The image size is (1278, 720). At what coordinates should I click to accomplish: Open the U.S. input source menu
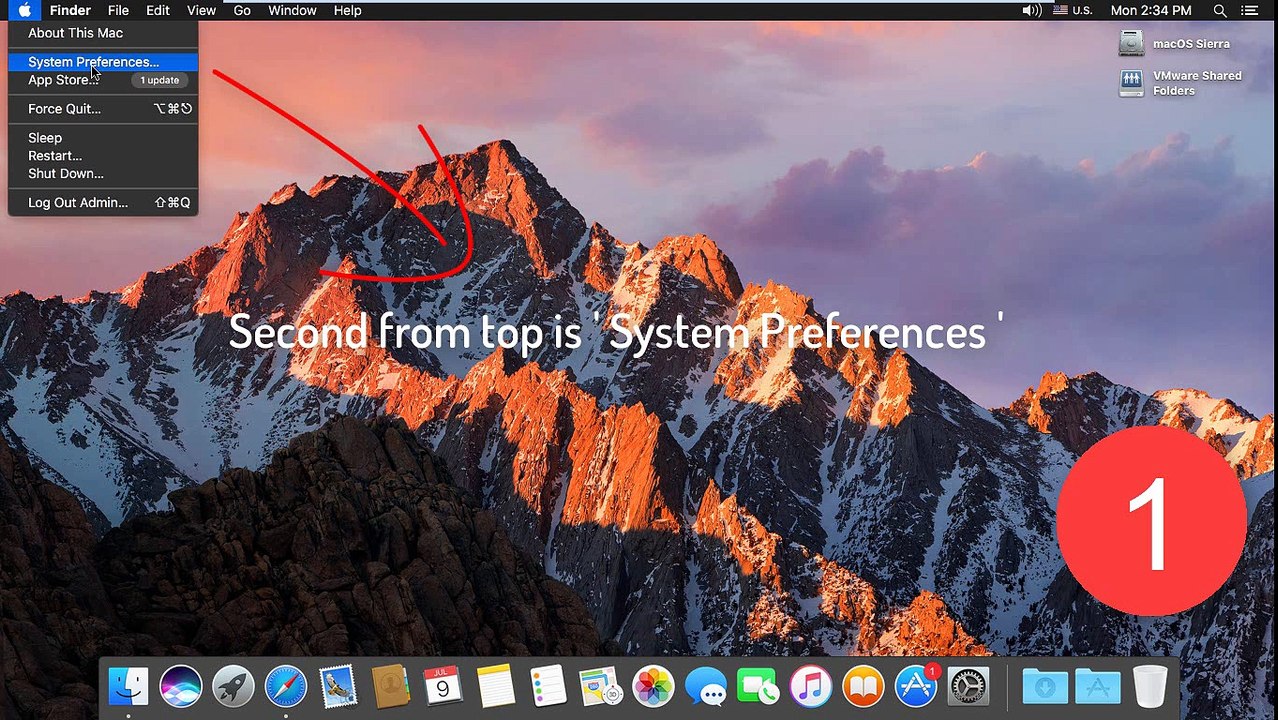tap(1072, 10)
